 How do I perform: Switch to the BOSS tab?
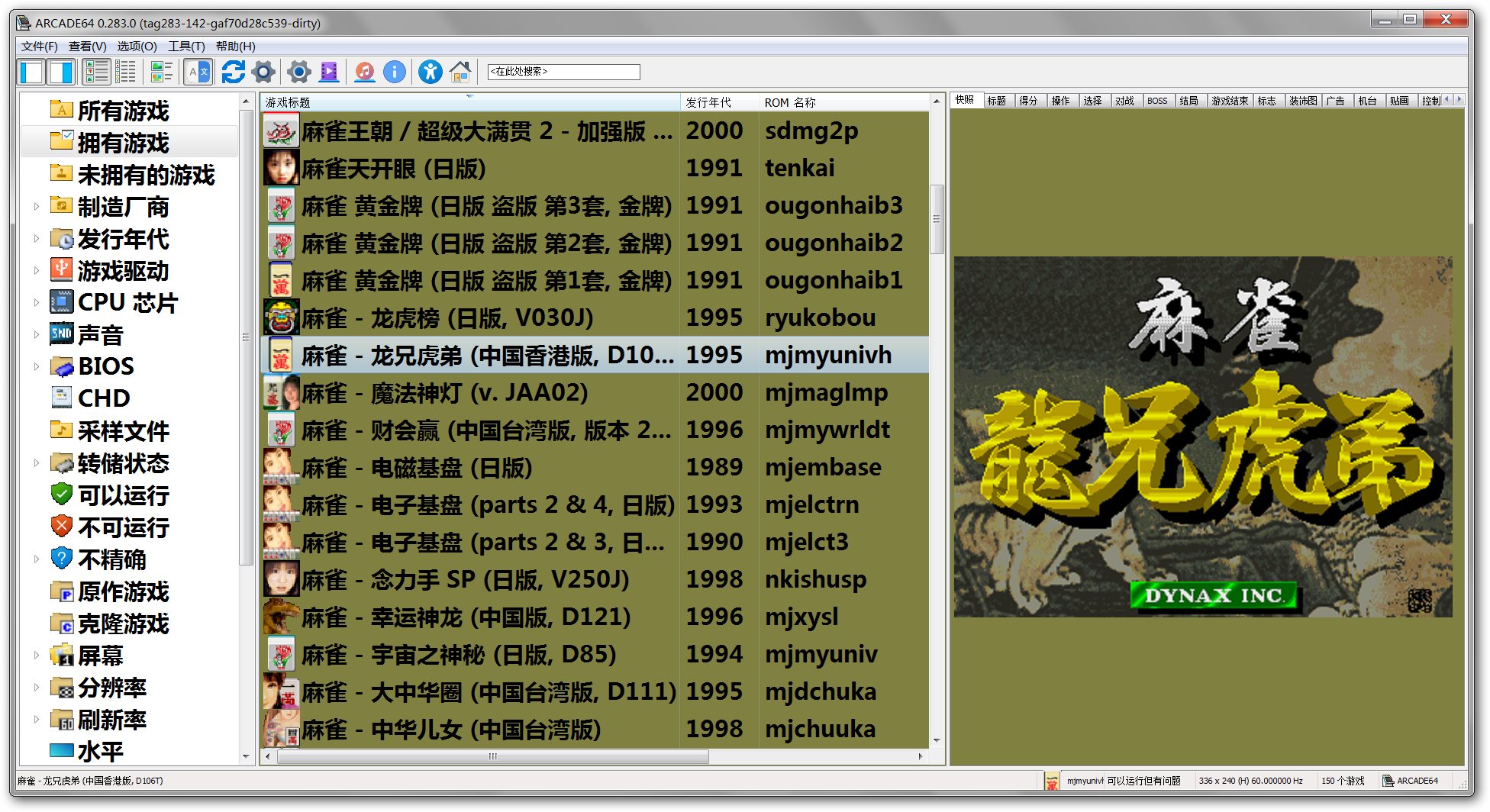(1157, 101)
